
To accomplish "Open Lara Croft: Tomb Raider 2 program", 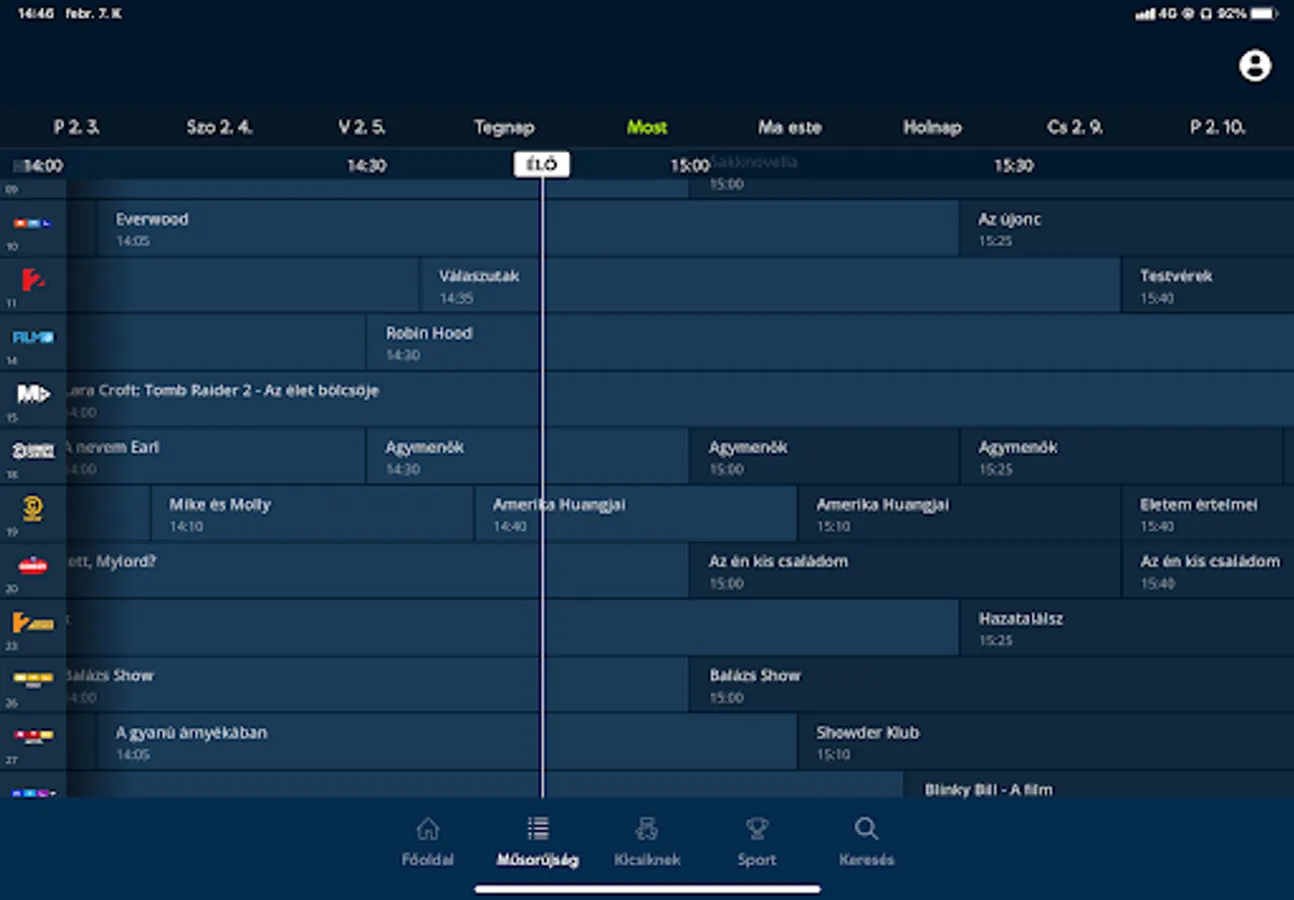I will [680, 399].
